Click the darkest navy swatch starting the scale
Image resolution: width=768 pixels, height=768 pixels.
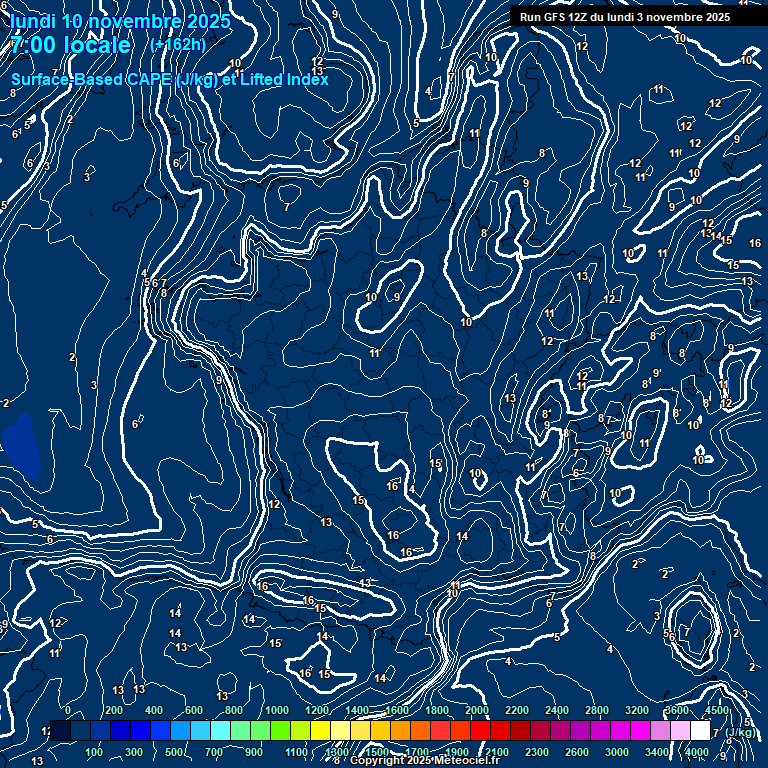(x=61, y=730)
